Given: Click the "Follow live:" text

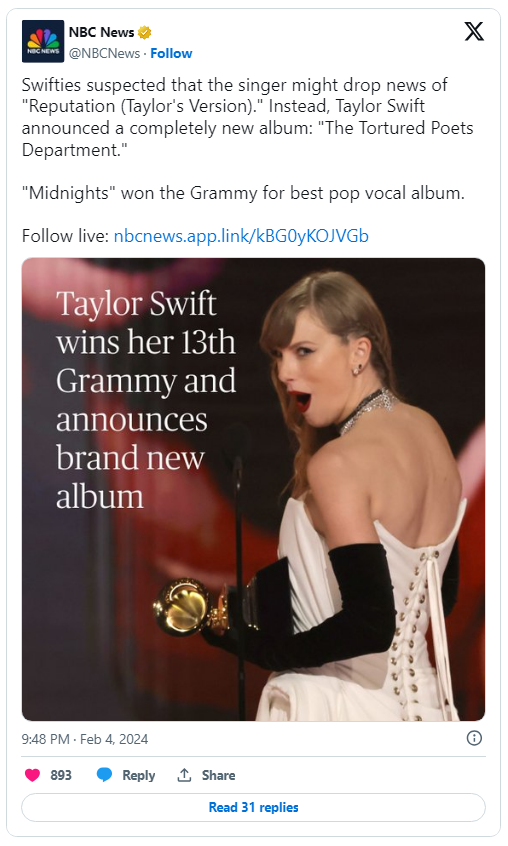Looking at the screenshot, I should pyautogui.click(x=65, y=236).
